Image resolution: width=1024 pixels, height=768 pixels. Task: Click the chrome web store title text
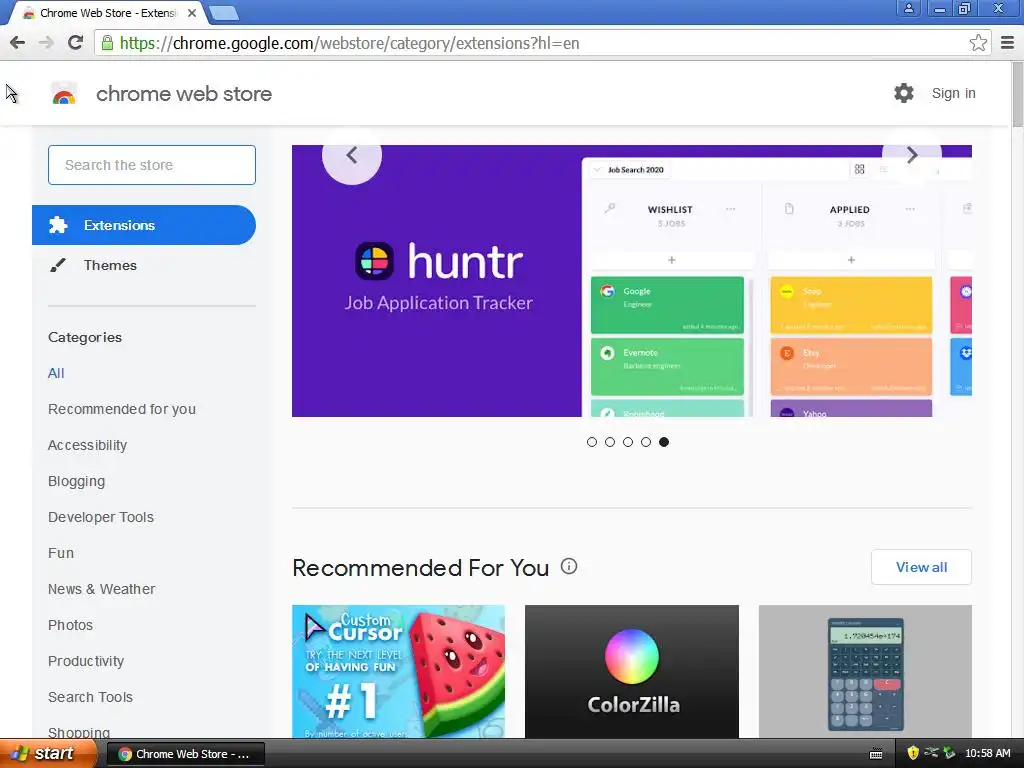(x=184, y=93)
